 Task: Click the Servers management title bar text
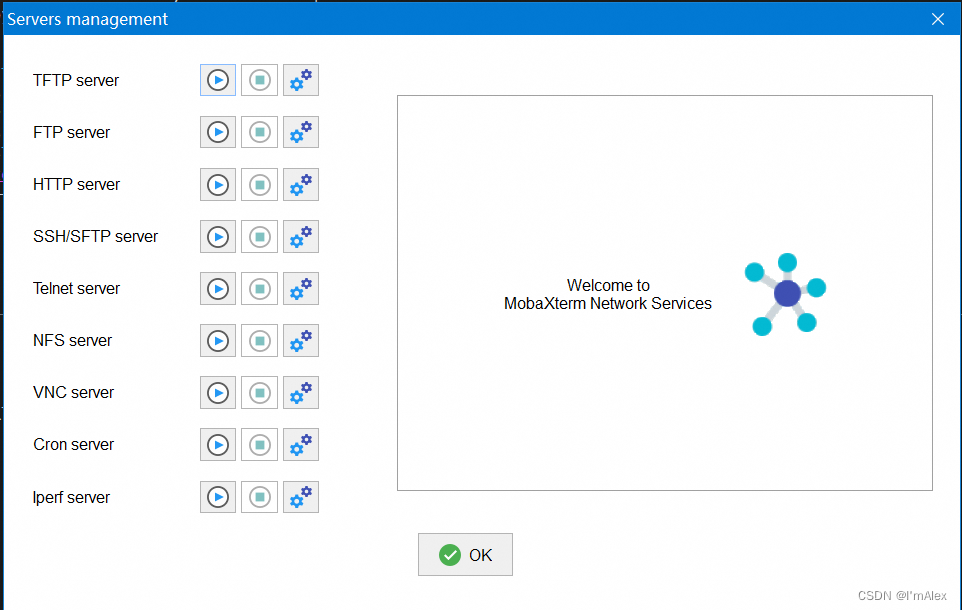pyautogui.click(x=87, y=19)
